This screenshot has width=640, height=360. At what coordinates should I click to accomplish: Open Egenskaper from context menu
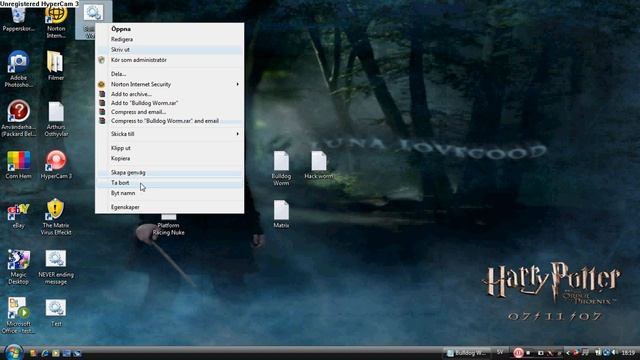click(x=169, y=207)
